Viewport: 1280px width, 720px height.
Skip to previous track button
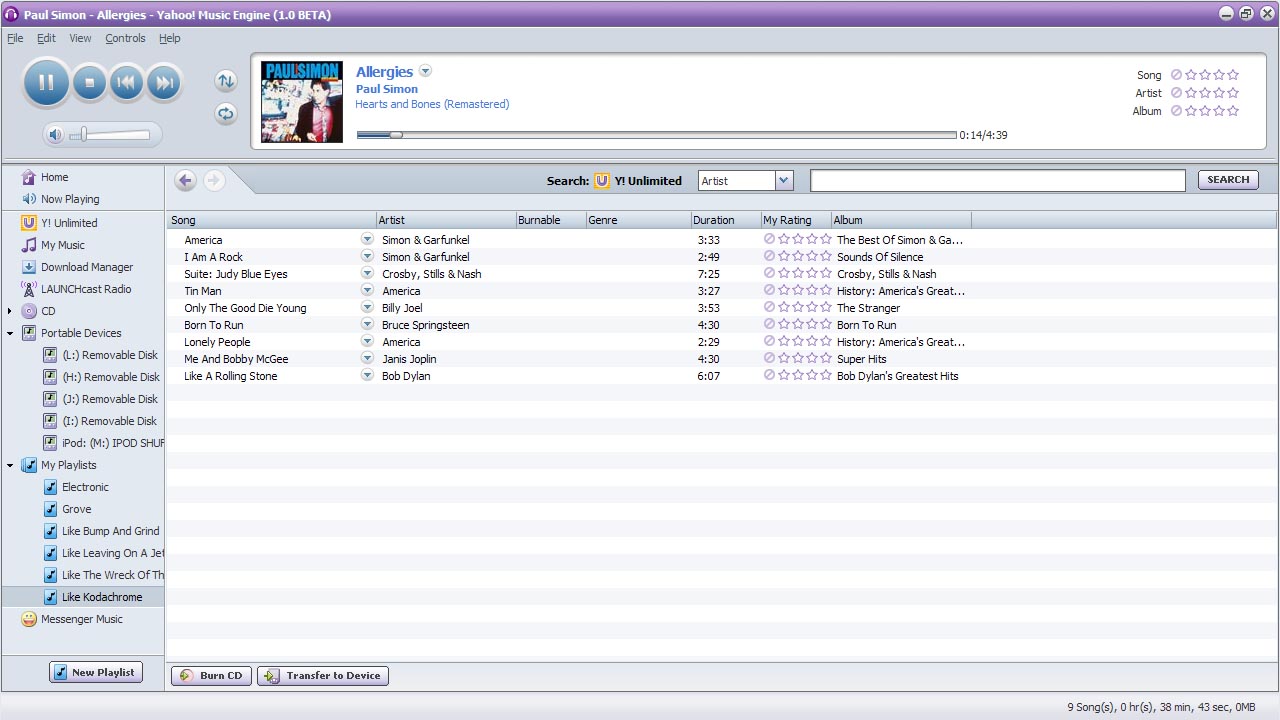click(x=126, y=83)
